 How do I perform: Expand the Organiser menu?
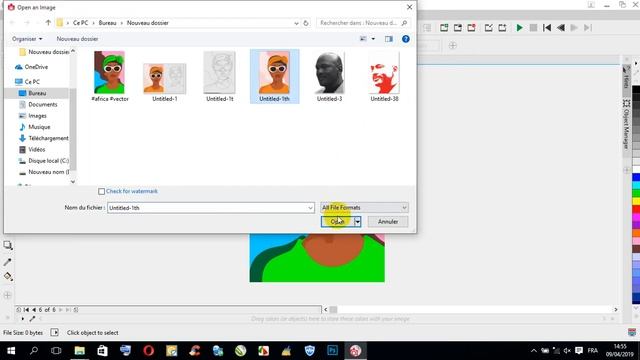pyautogui.click(x=27, y=39)
